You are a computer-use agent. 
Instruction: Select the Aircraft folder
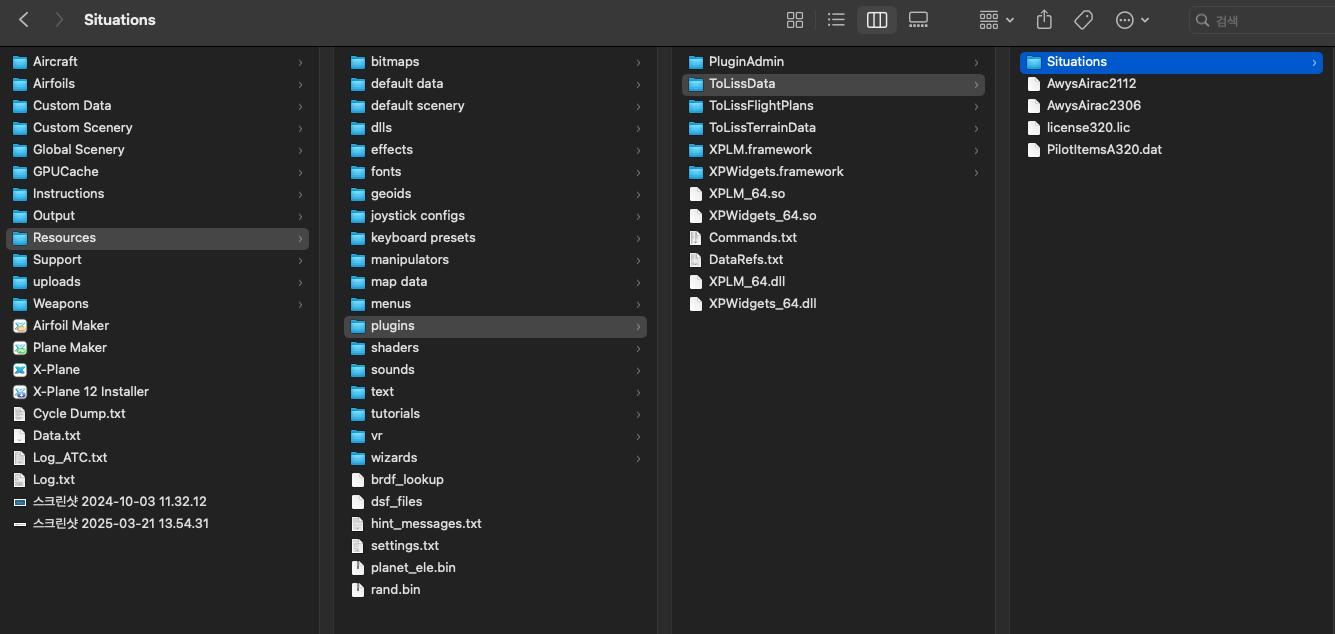[157, 62]
